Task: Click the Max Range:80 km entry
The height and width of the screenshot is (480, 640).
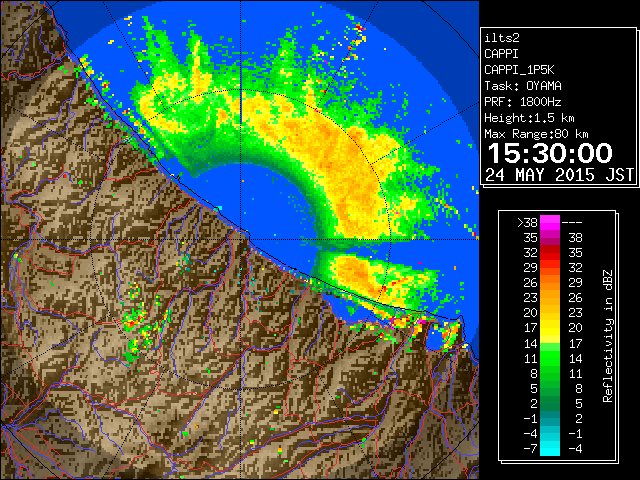Action: (536, 134)
